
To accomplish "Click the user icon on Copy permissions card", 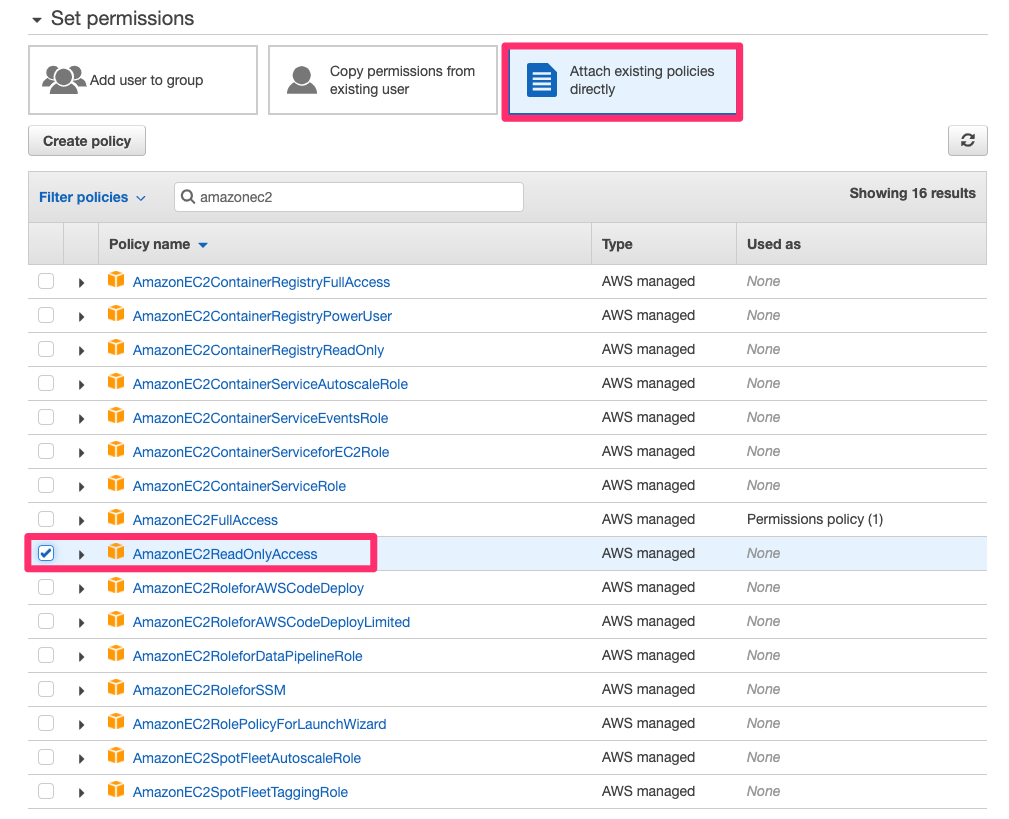I will pyautogui.click(x=301, y=80).
